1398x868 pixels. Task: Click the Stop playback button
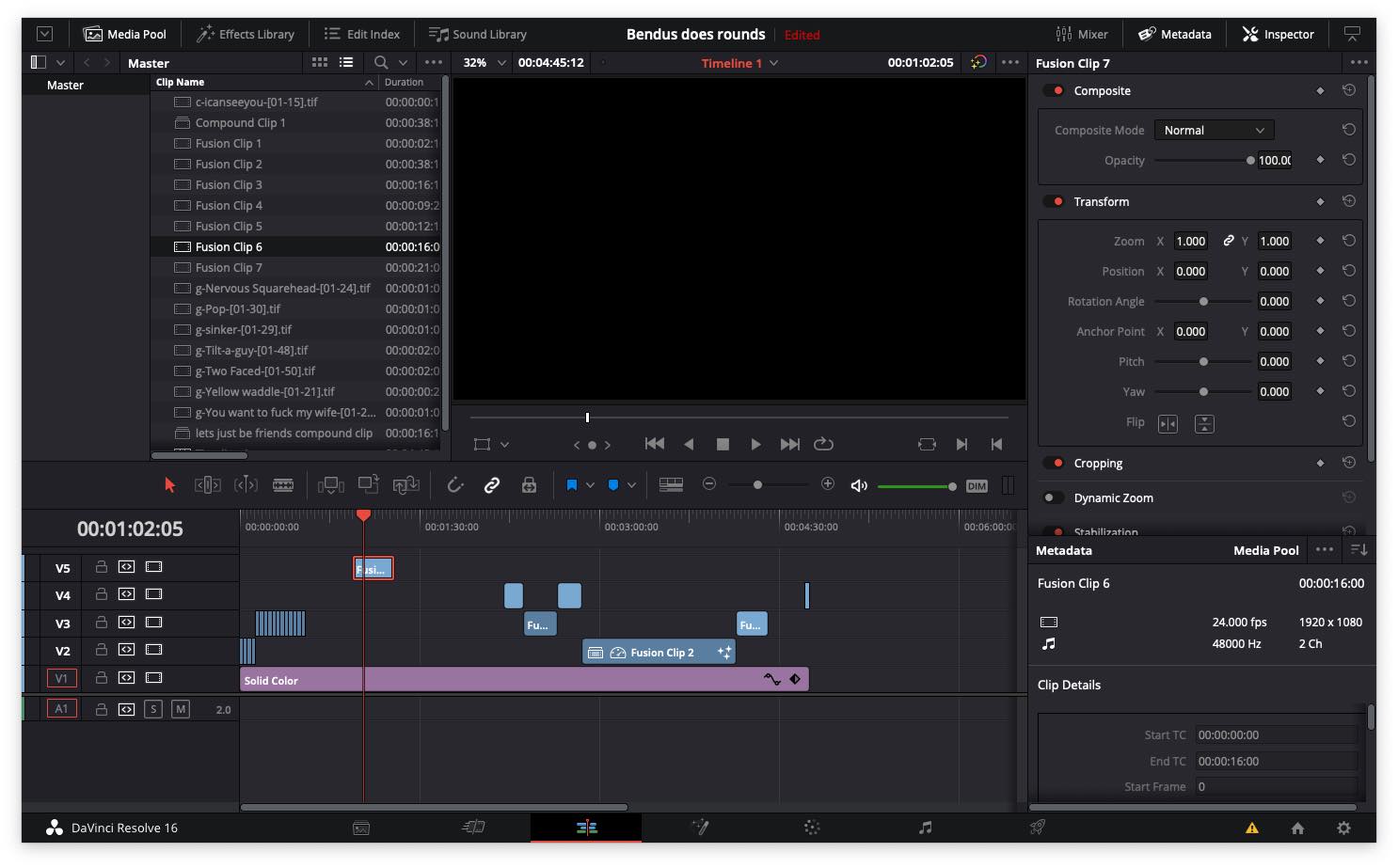tap(723, 444)
